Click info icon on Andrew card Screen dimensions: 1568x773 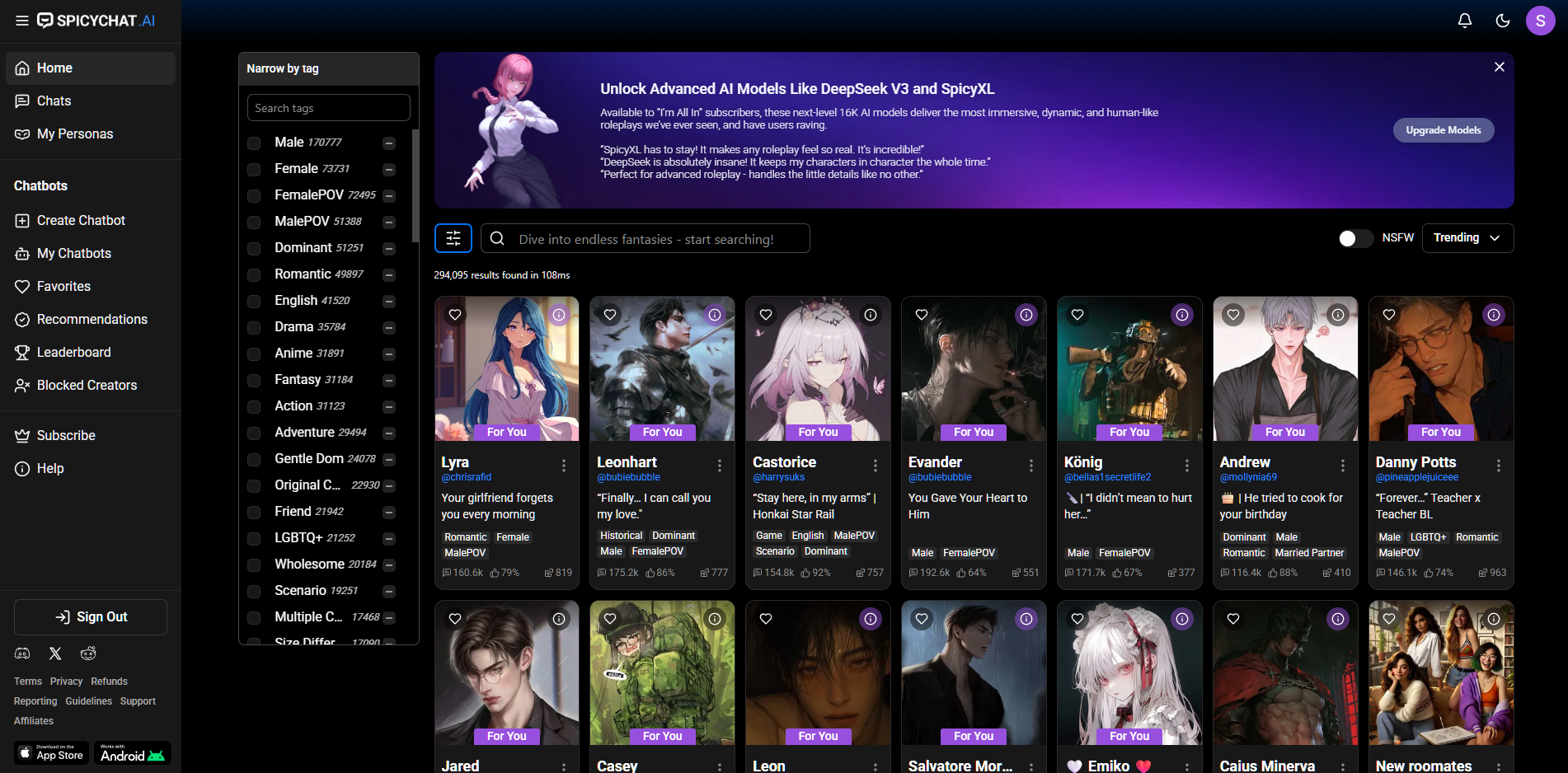pyautogui.click(x=1338, y=315)
